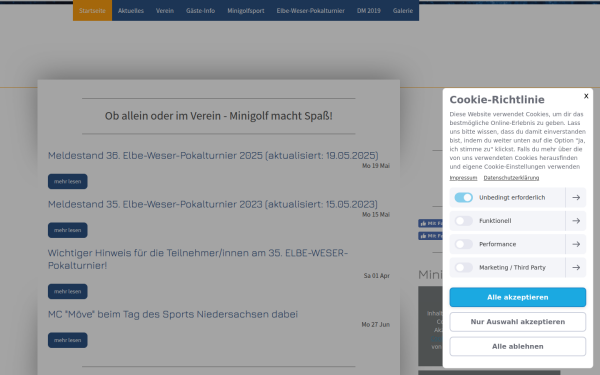
Task: Click the Cookie-Richtlinie heading text
Action: tap(497, 99)
